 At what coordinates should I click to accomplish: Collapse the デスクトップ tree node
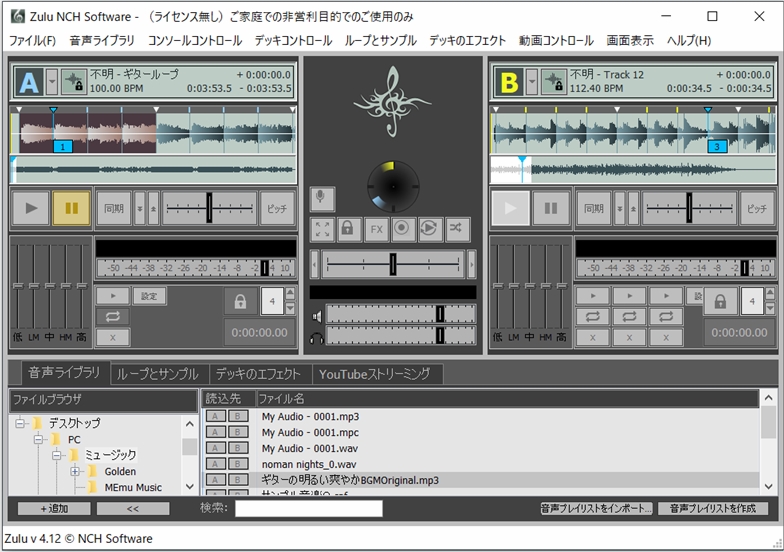20,424
